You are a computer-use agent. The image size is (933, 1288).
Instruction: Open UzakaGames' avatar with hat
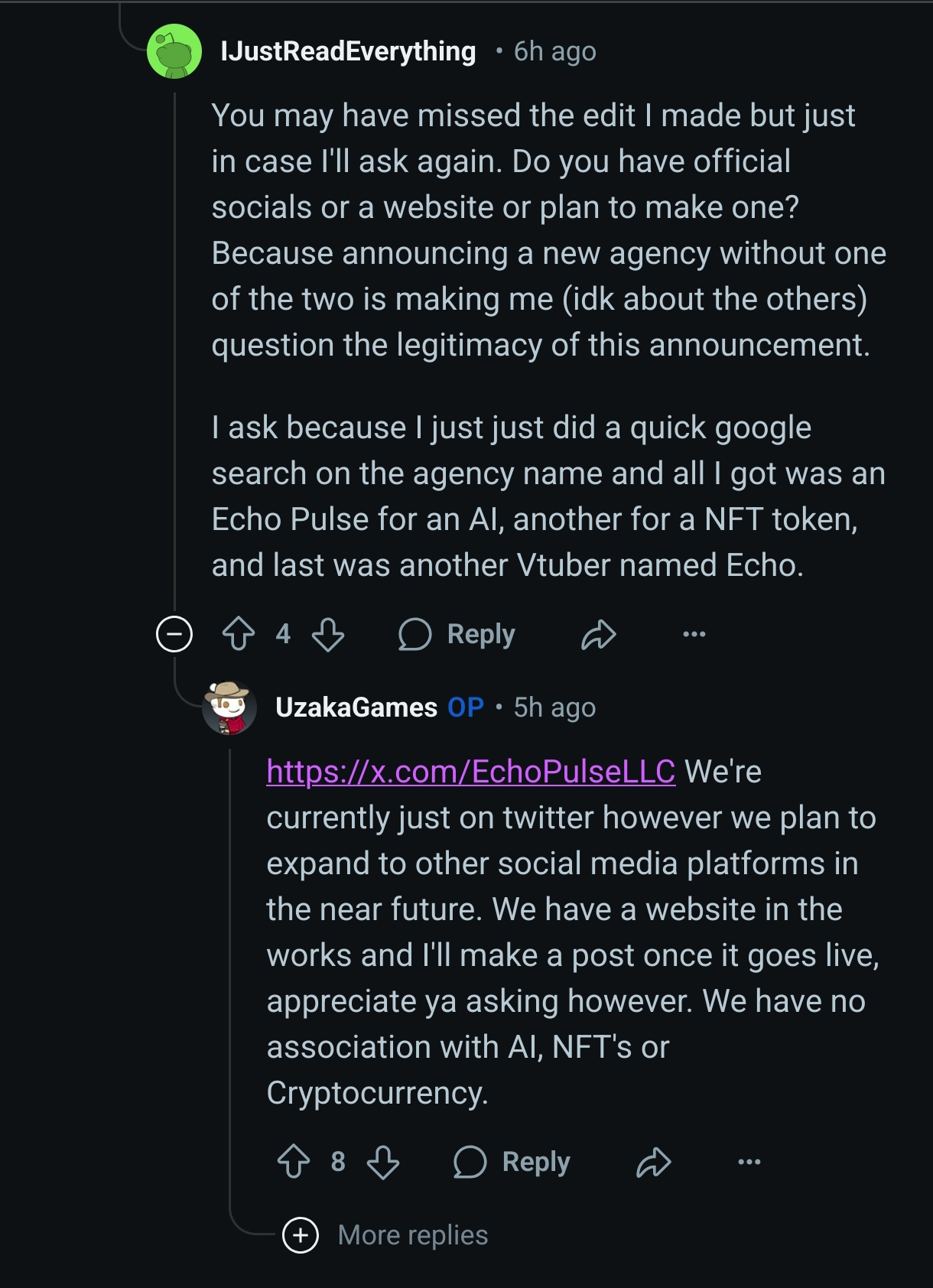[x=229, y=707]
